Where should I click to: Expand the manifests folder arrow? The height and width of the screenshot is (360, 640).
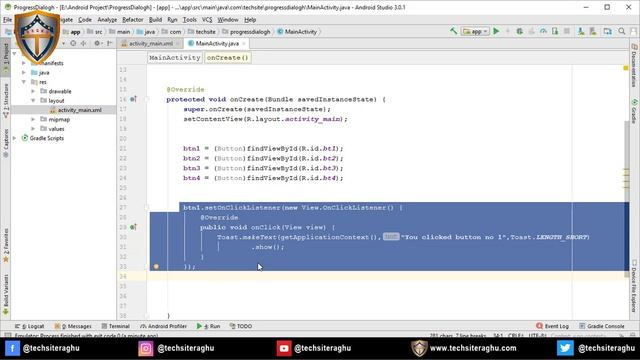pyautogui.click(x=24, y=63)
